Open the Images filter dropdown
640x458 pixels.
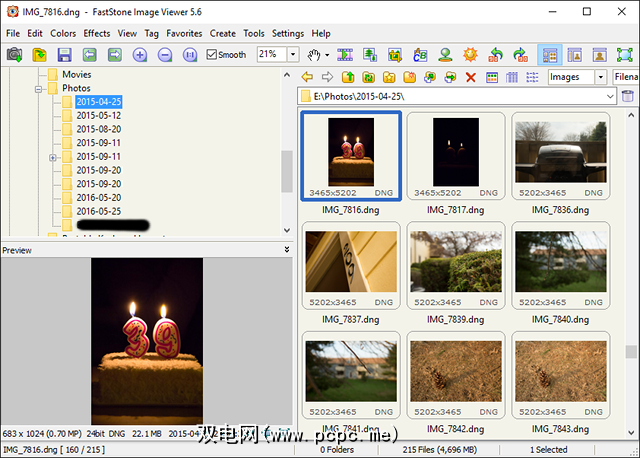[600, 77]
